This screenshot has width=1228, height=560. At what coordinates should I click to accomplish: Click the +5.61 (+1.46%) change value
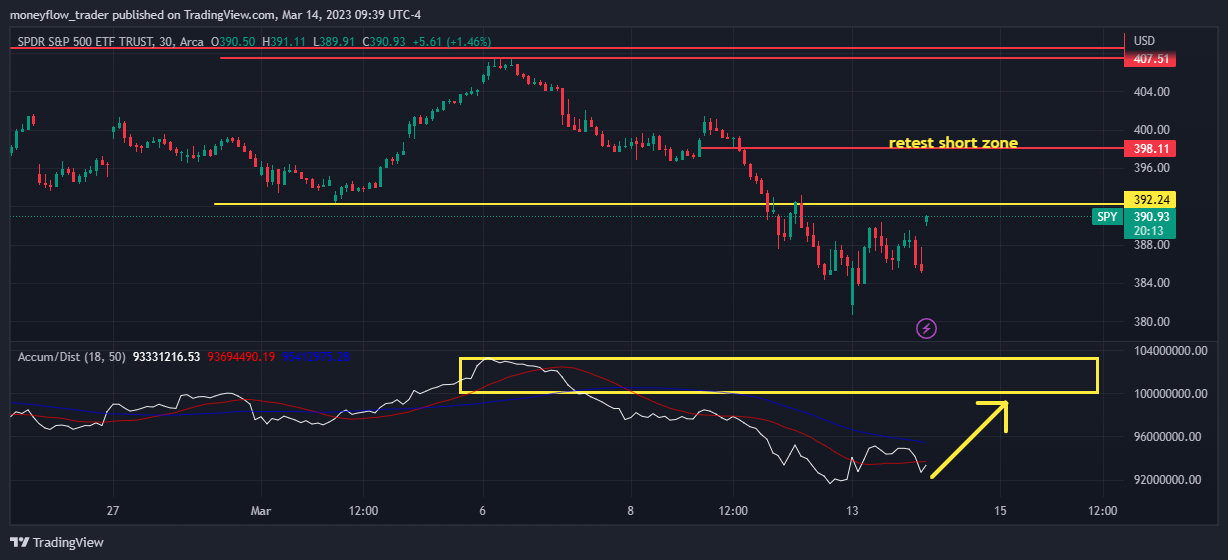450,41
